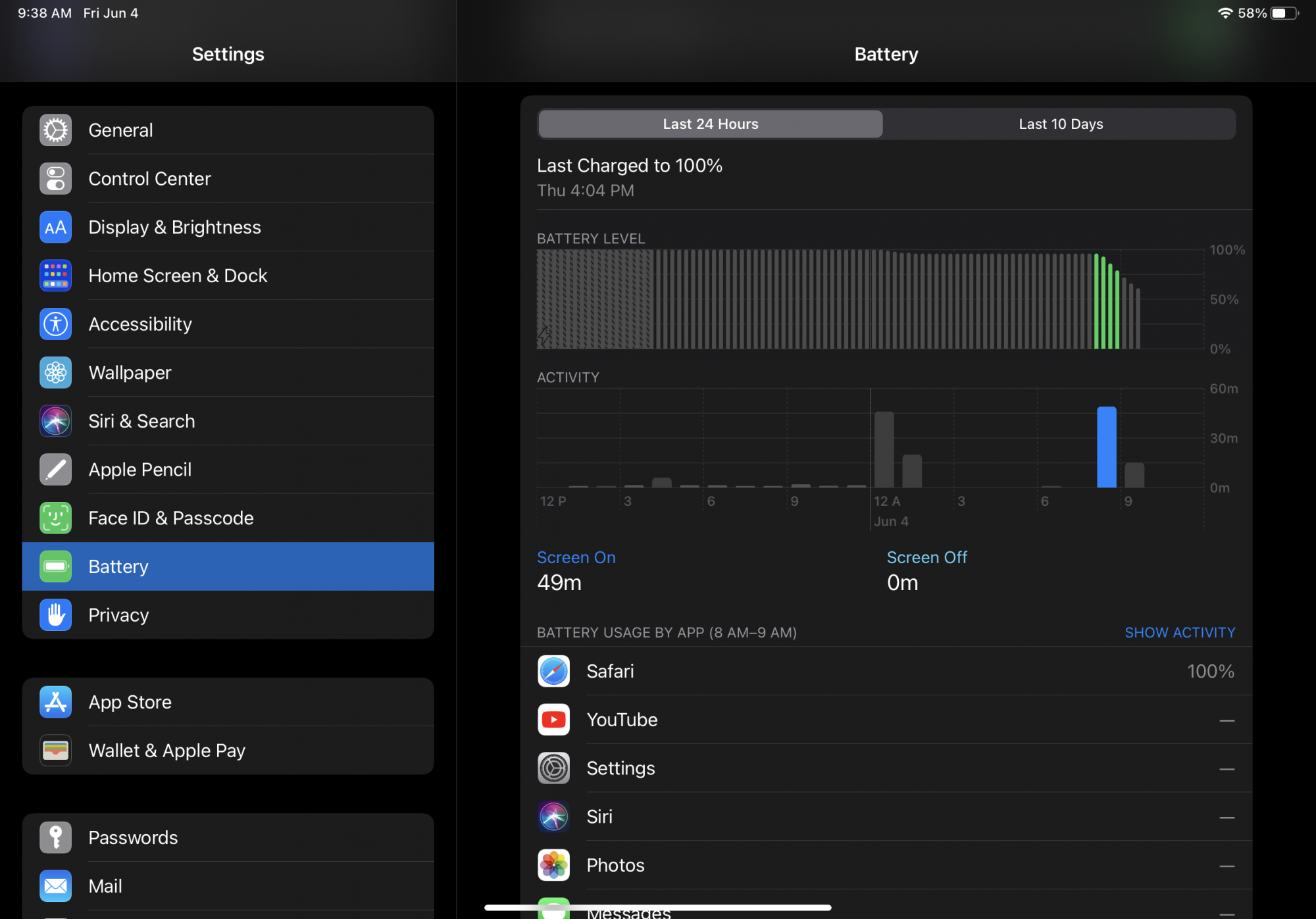Image resolution: width=1316 pixels, height=919 pixels.
Task: Tap Screen Off label
Action: [926, 558]
